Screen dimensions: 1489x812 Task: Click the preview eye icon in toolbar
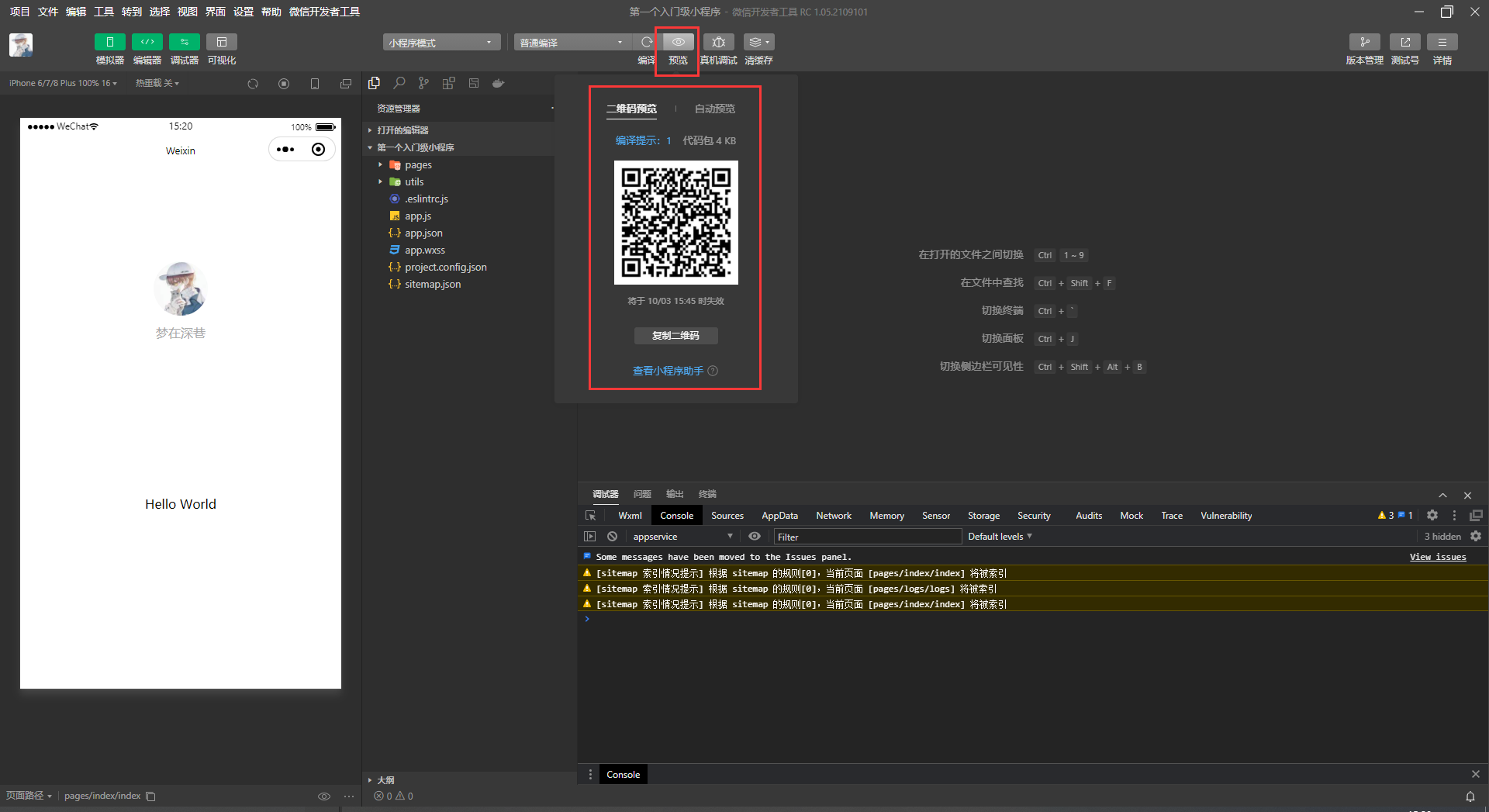pyautogui.click(x=678, y=42)
